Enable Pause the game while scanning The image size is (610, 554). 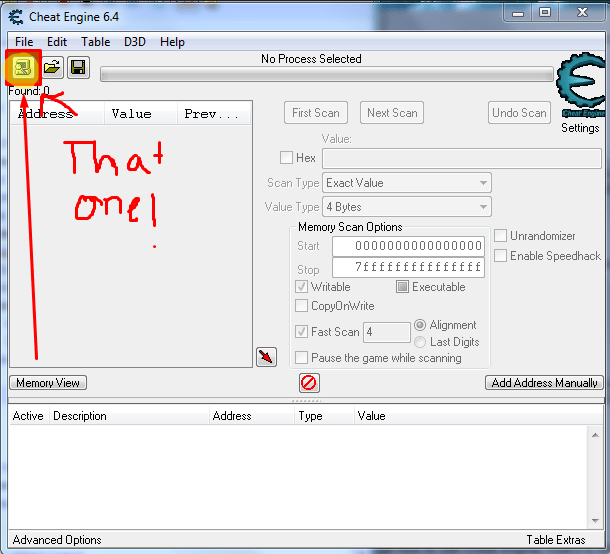point(301,358)
